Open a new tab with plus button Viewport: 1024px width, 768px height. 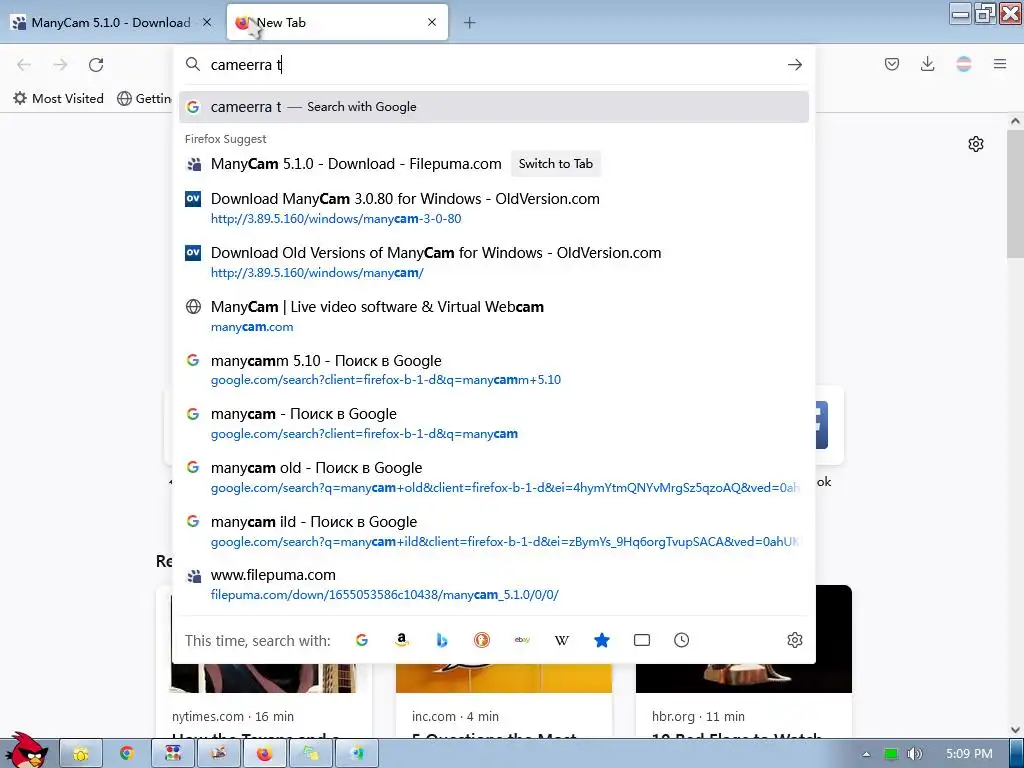pyautogui.click(x=470, y=23)
